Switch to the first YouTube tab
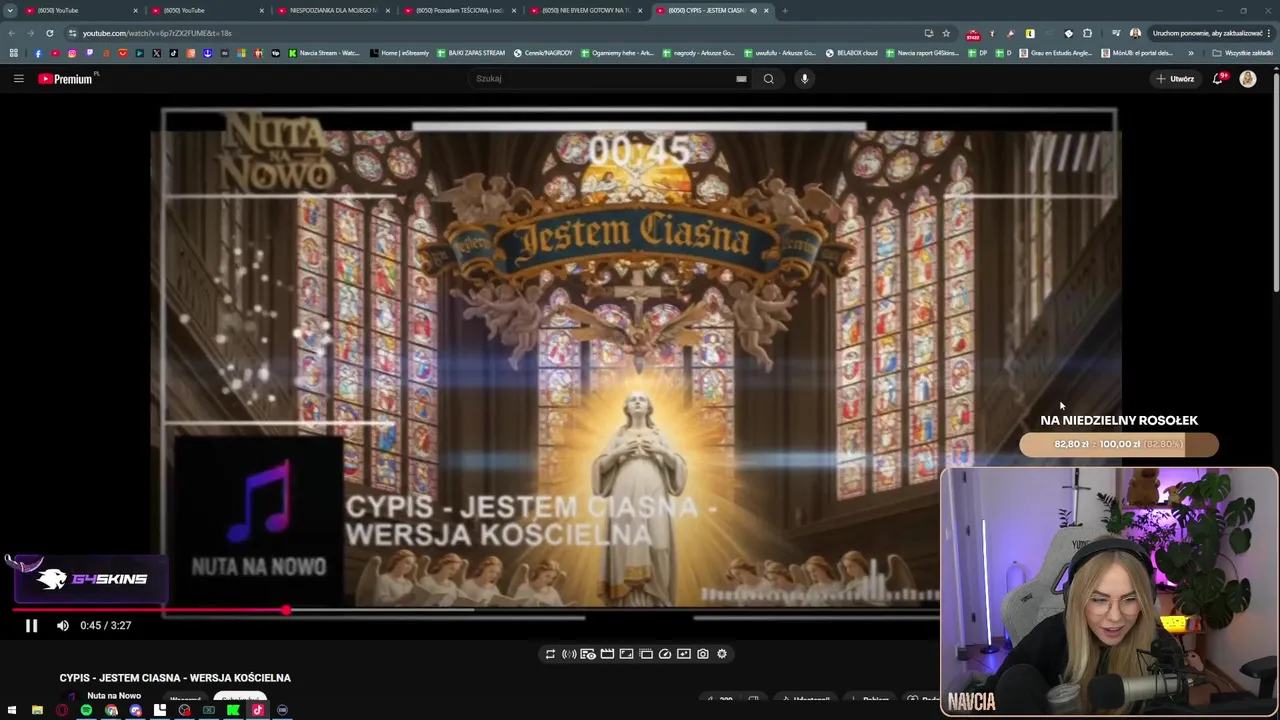This screenshot has width=1280, height=720. point(80,10)
